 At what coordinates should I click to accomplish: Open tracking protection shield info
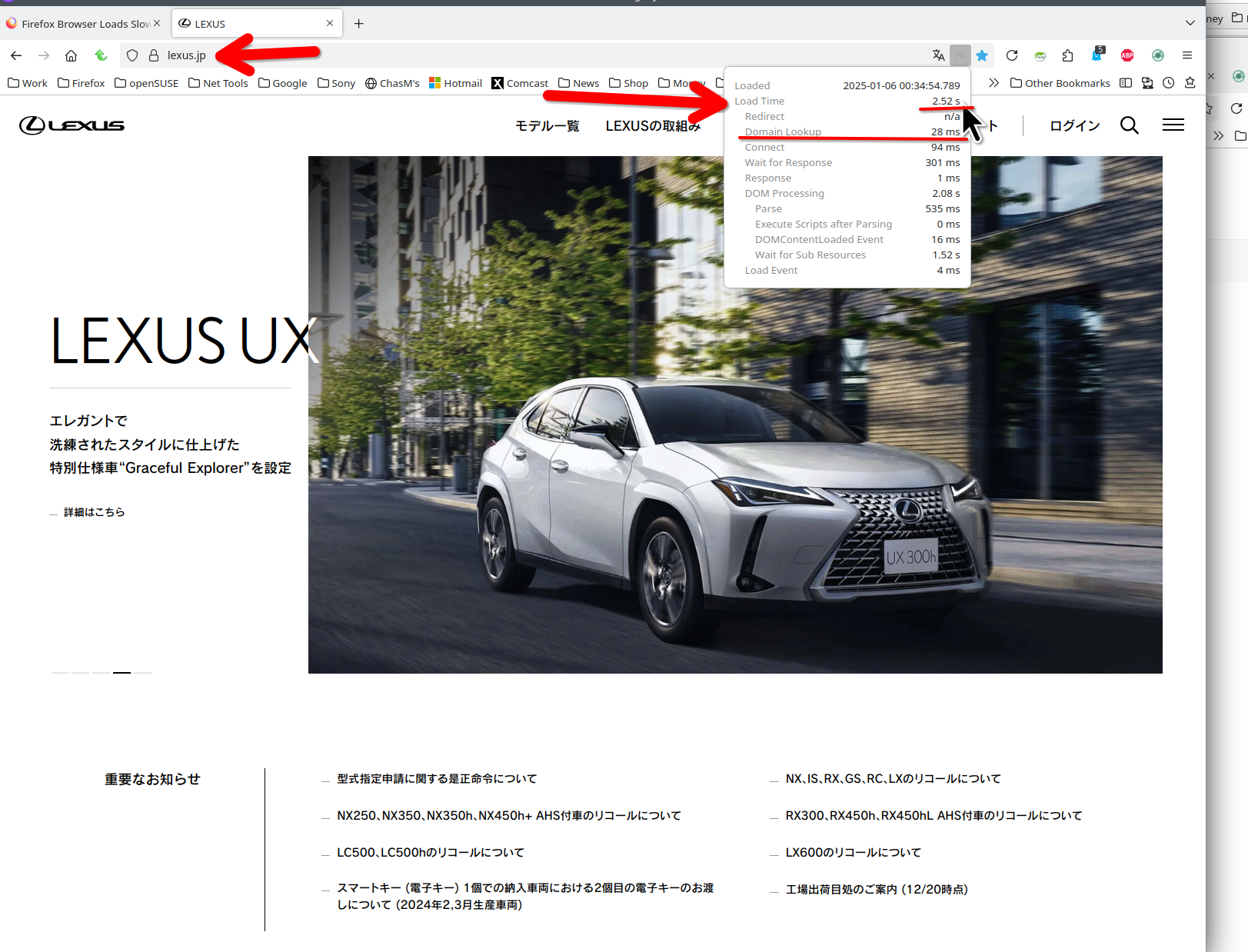132,55
